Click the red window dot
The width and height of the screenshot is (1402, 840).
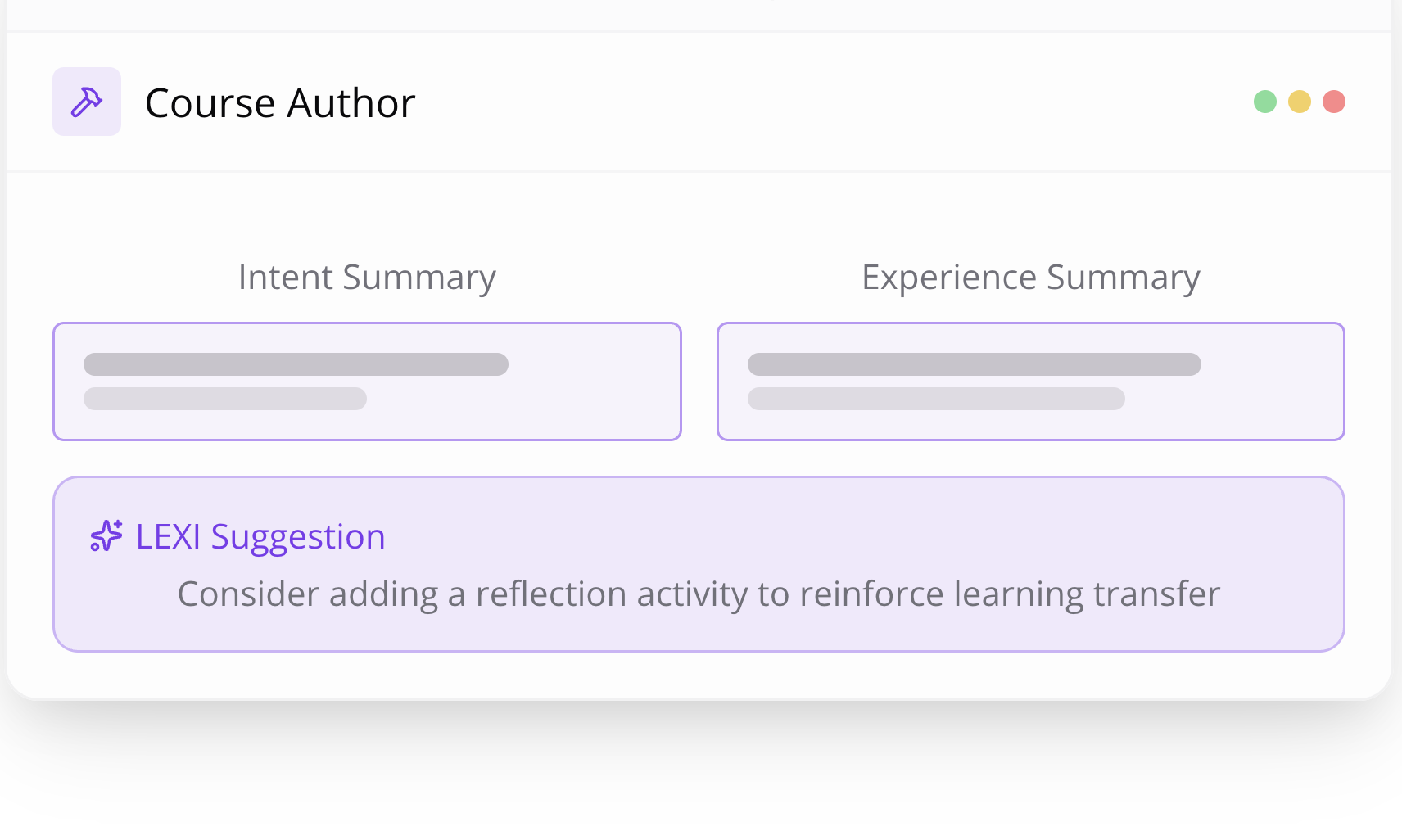(x=1334, y=102)
